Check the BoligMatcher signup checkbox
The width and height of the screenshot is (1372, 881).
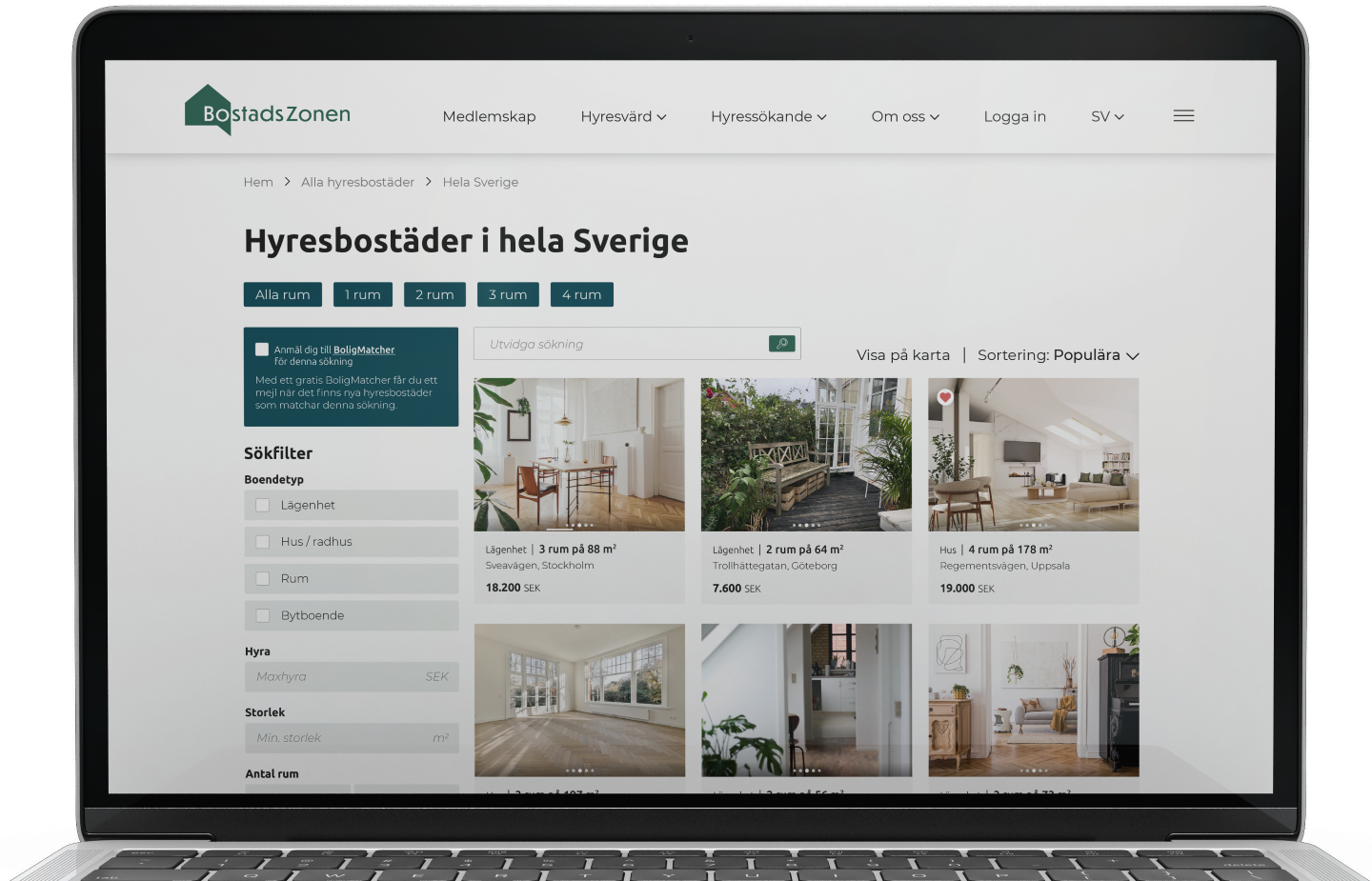click(262, 350)
